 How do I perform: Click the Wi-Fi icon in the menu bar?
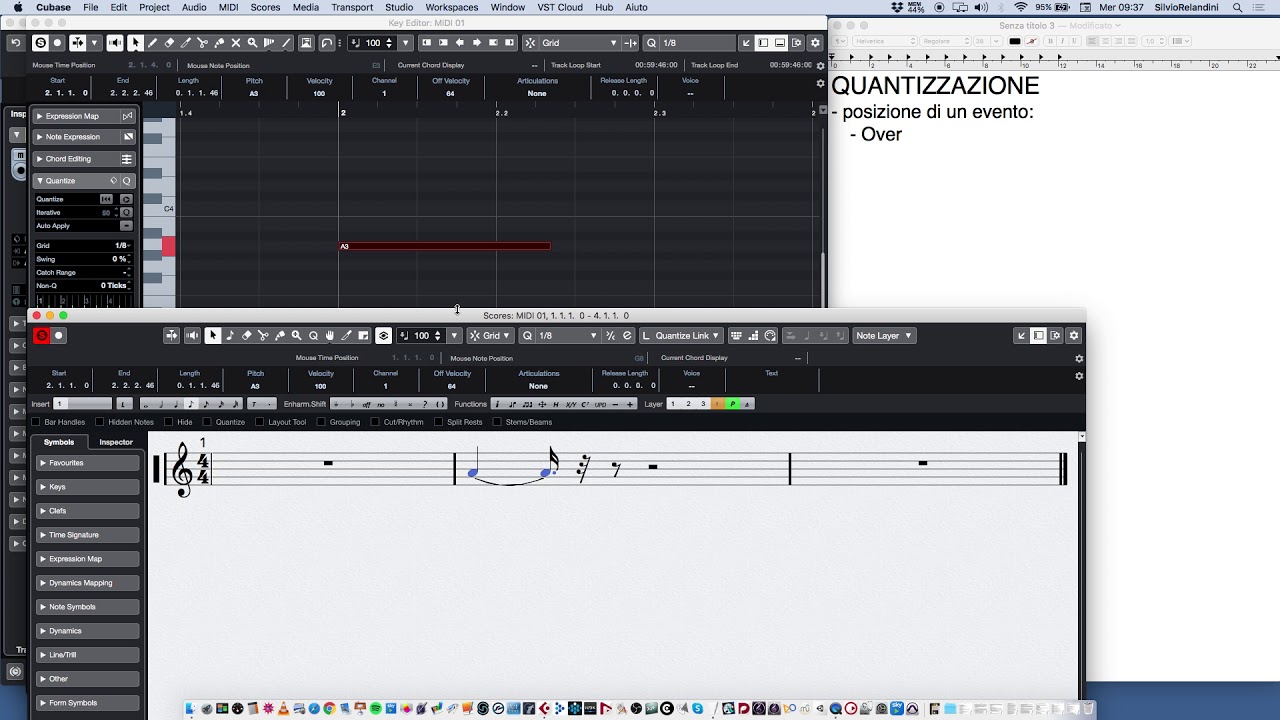(x=1020, y=7)
